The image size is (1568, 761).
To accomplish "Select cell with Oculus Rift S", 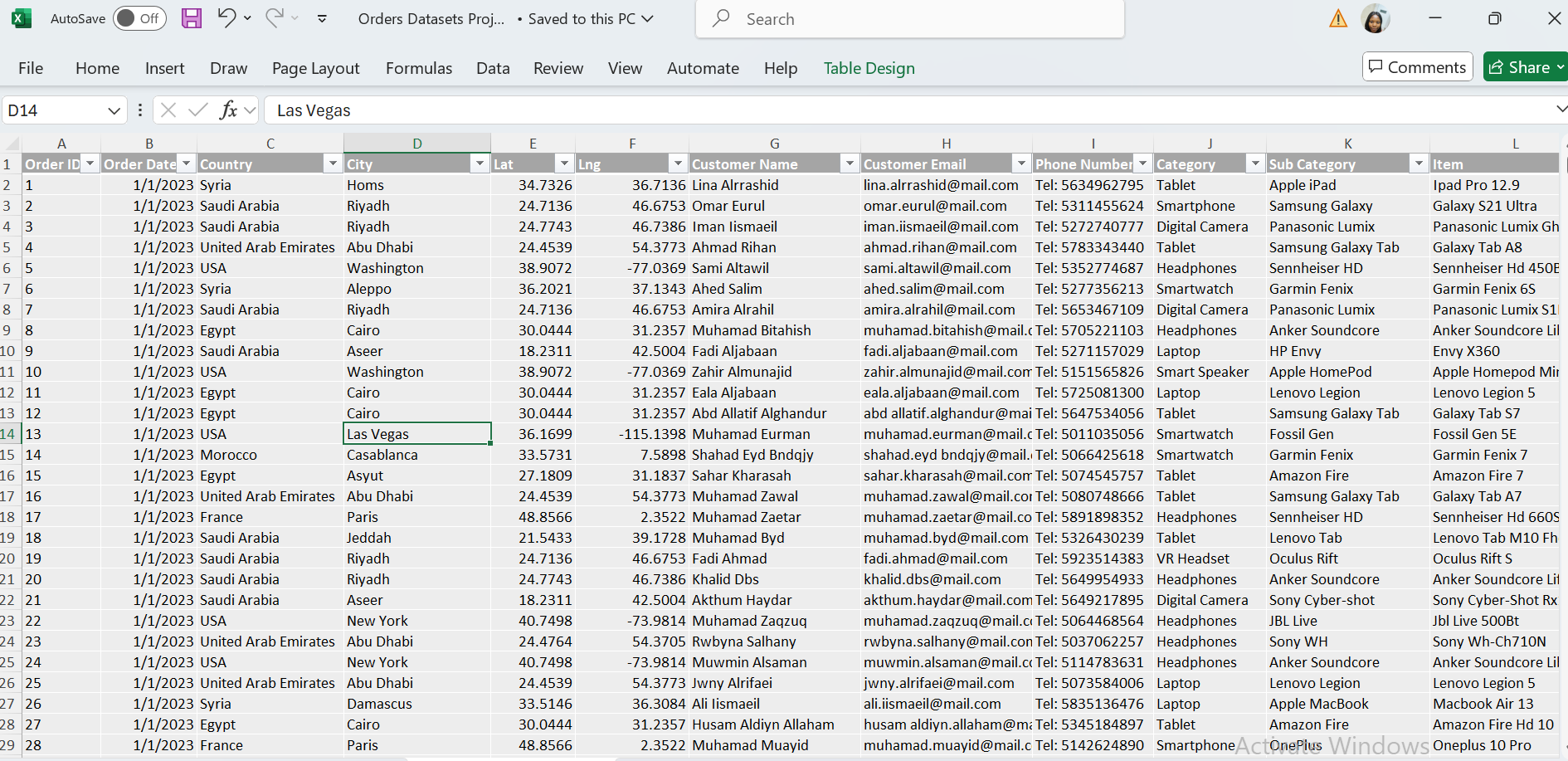I will pyautogui.click(x=1495, y=559).
